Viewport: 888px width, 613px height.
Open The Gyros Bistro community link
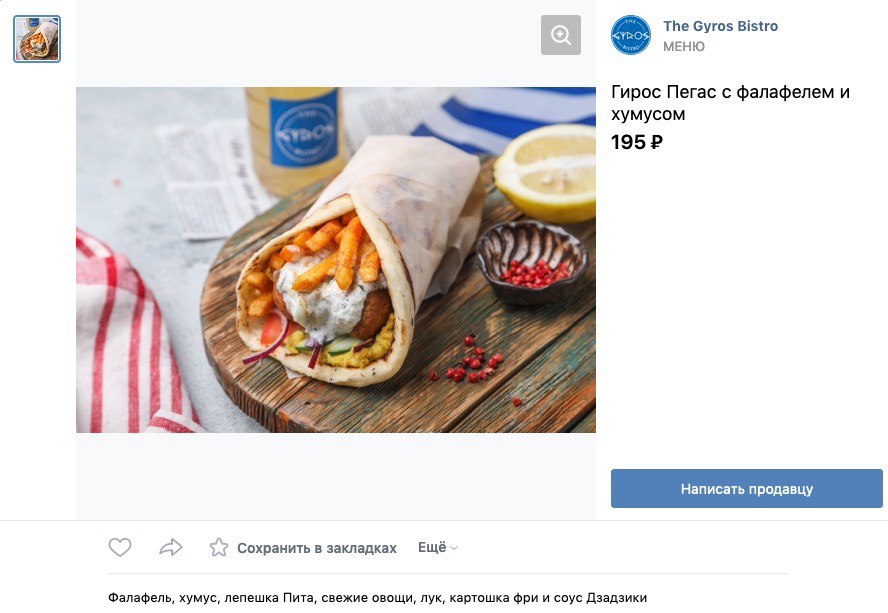tap(720, 26)
